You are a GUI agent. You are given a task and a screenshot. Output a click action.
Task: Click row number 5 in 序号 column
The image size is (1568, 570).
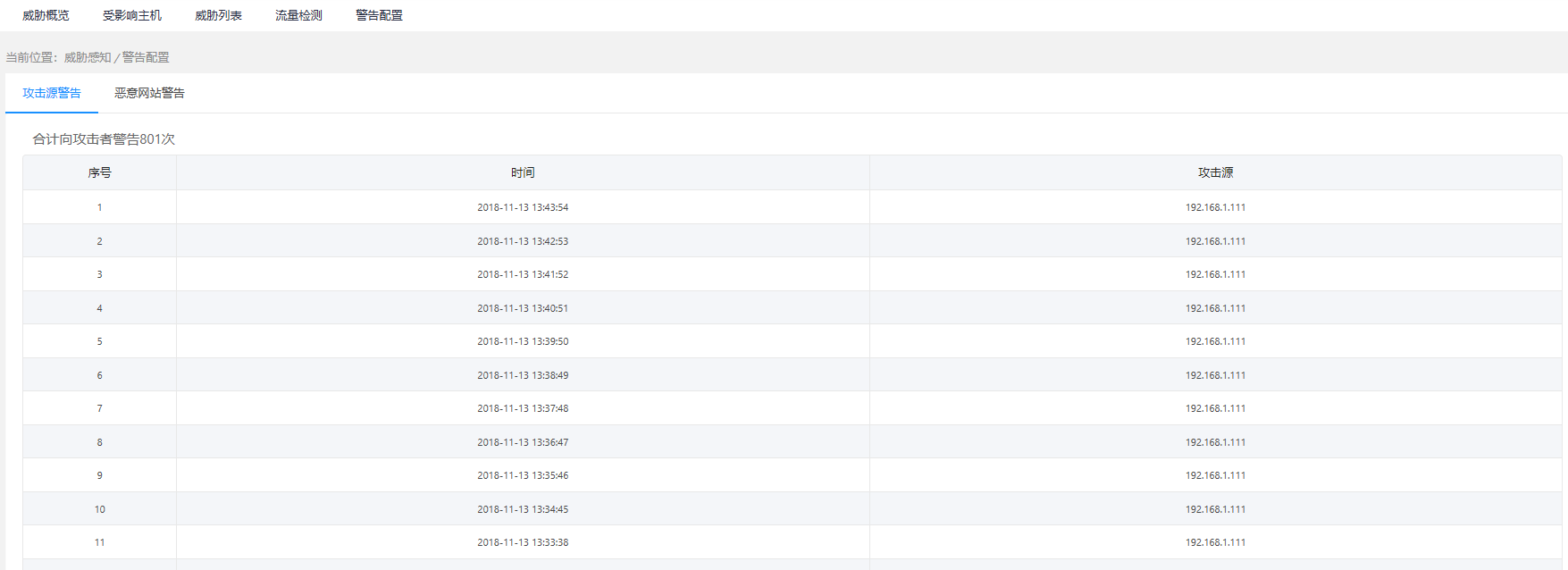coord(99,341)
